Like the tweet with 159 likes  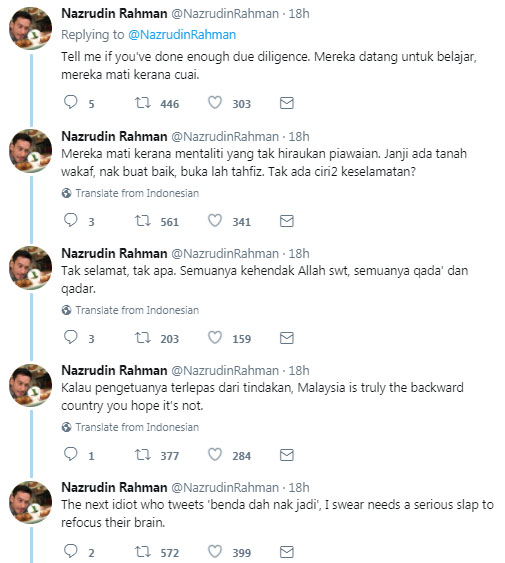(215, 337)
